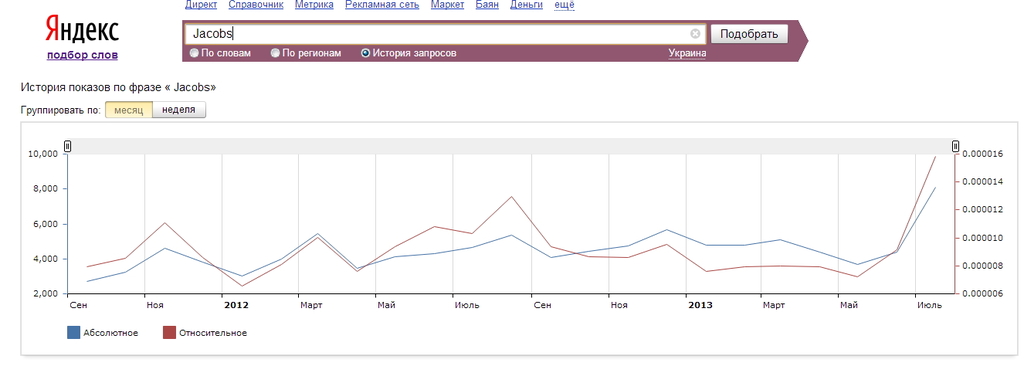Open the подбор слов link
Image resolution: width=1024 pixels, height=366 pixels.
pos(82,56)
